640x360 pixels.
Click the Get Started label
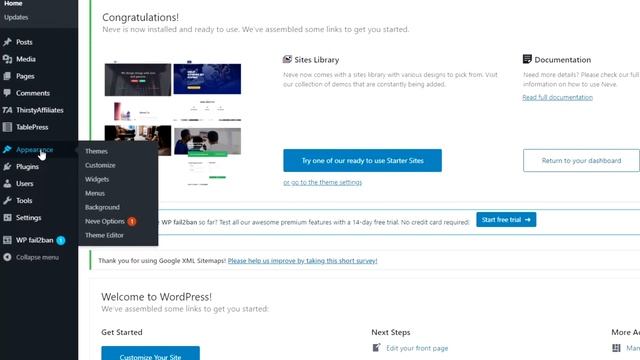coord(122,332)
